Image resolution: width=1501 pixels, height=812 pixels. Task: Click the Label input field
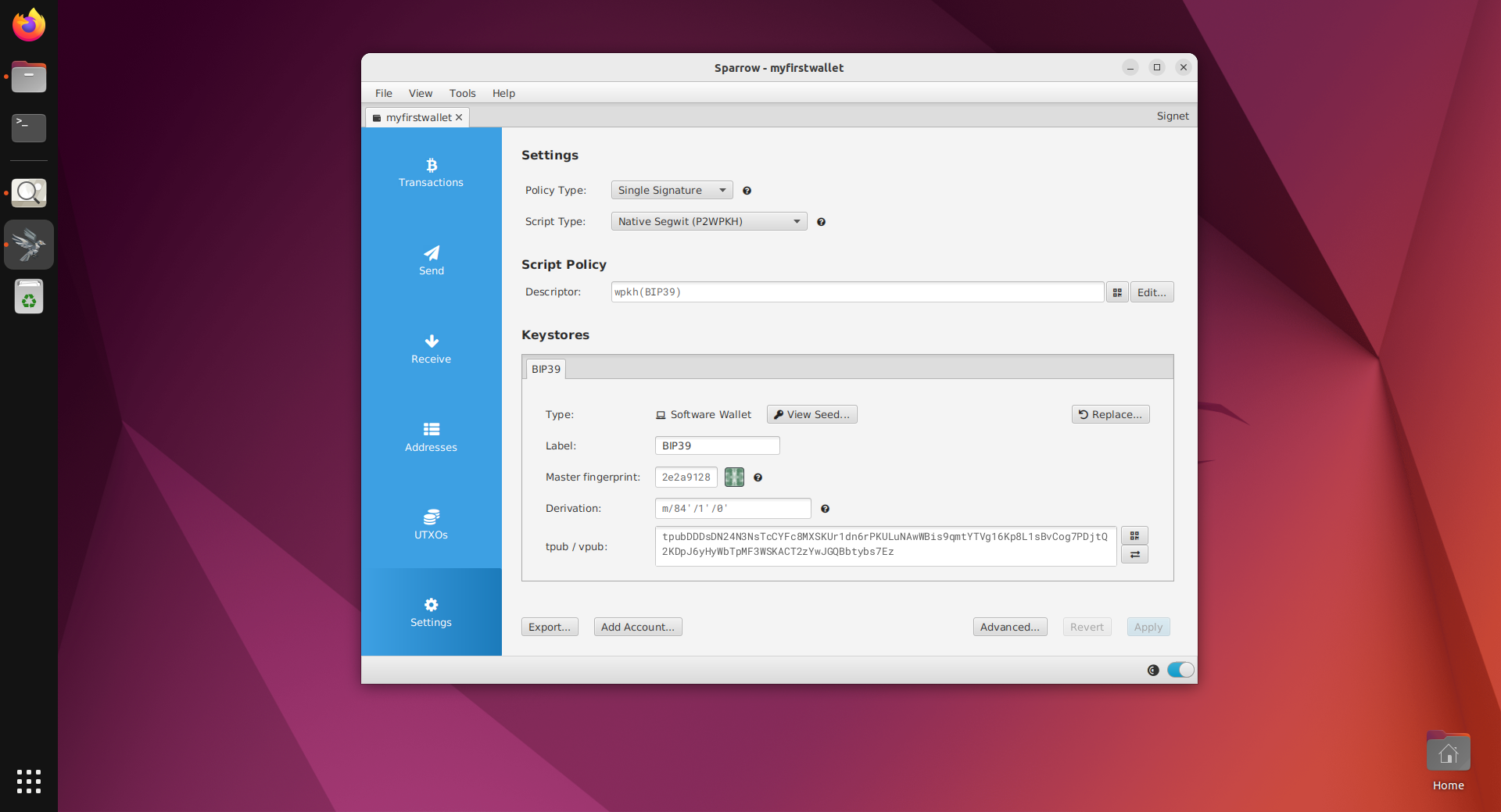(717, 445)
